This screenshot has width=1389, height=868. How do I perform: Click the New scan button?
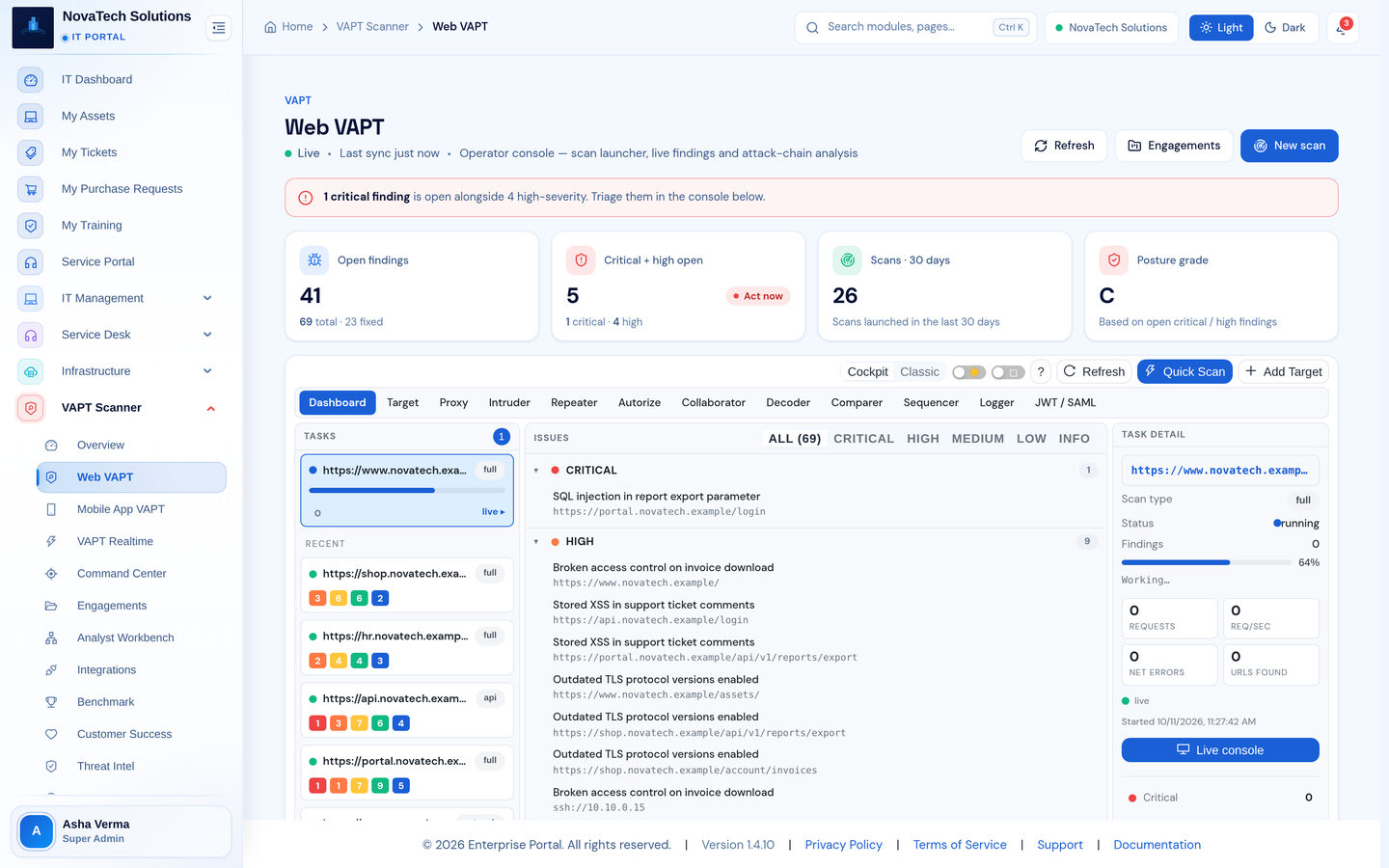tap(1289, 146)
